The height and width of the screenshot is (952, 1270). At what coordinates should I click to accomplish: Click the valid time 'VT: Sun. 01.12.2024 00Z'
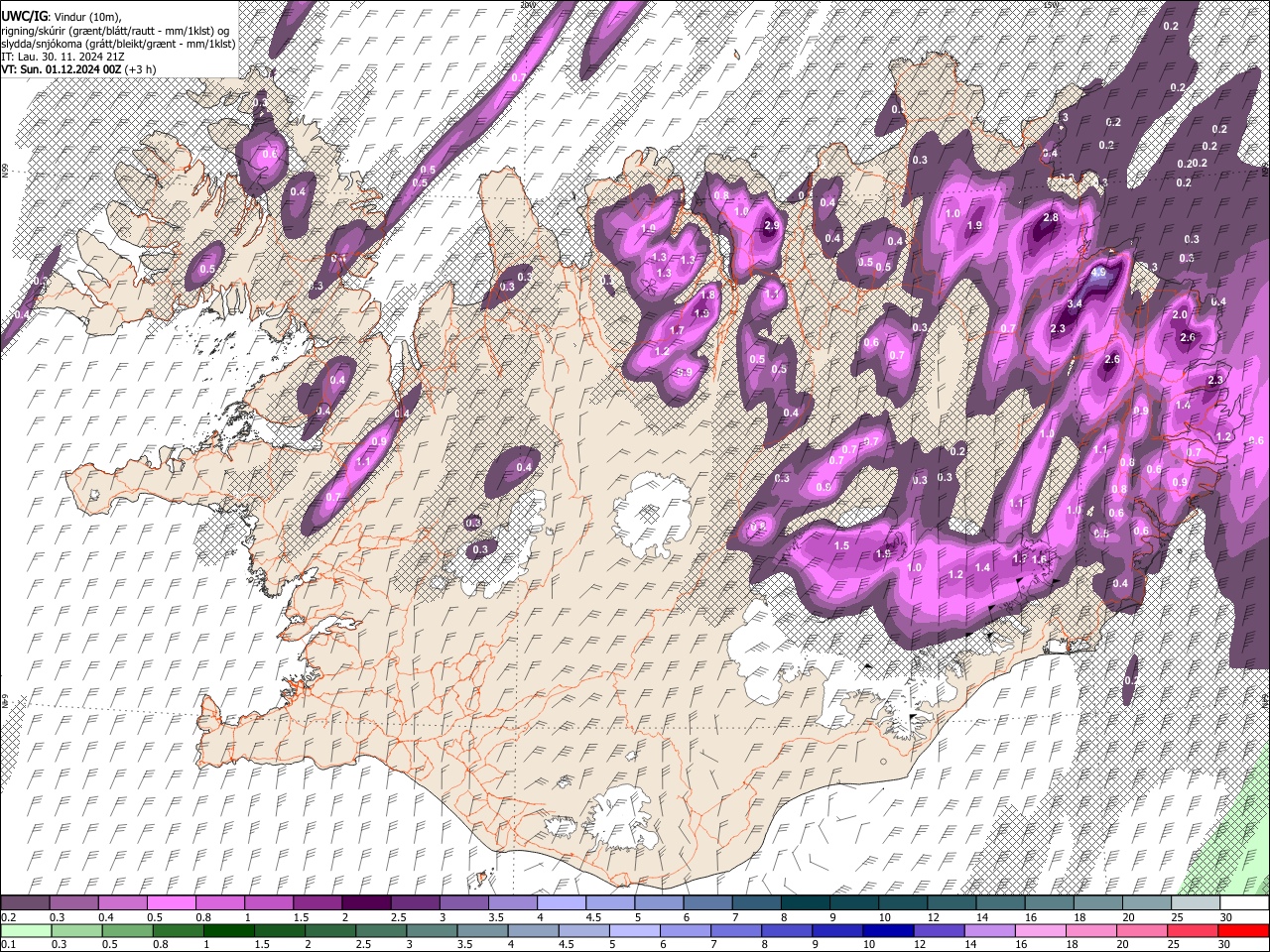pyautogui.click(x=62, y=70)
